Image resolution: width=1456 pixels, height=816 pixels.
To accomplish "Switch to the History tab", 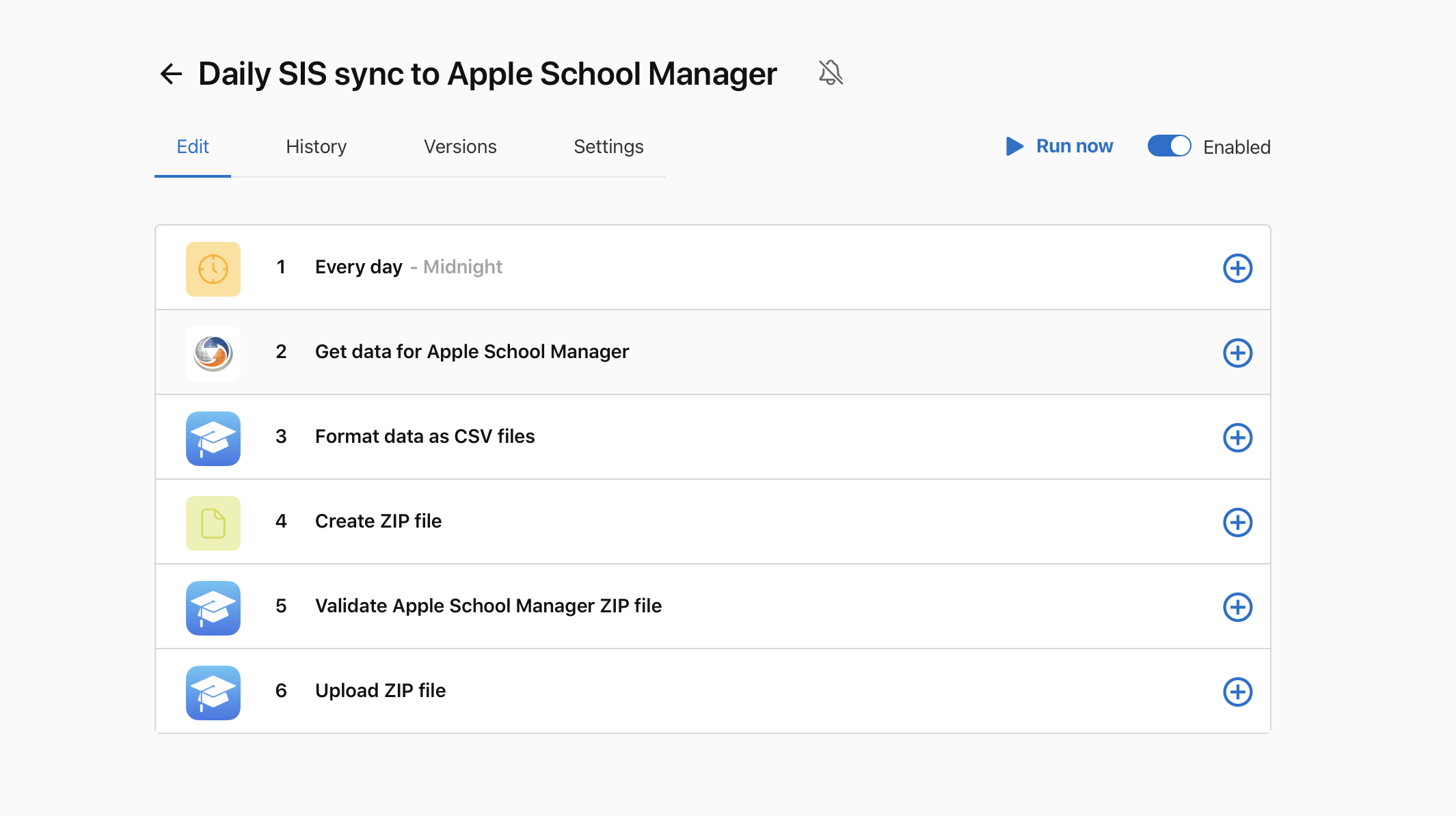I will click(316, 146).
